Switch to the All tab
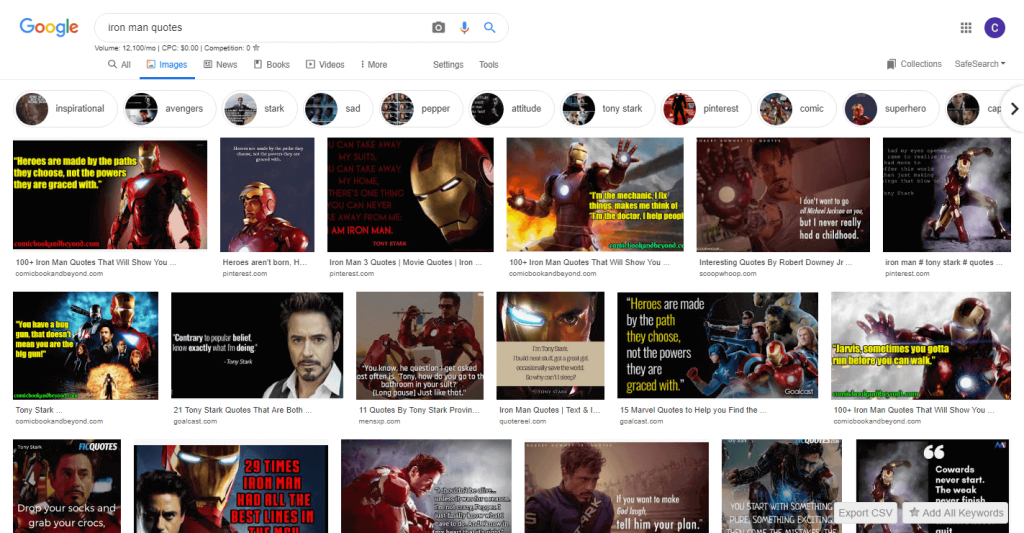Viewport: 1024px width, 533px height. tap(120, 65)
